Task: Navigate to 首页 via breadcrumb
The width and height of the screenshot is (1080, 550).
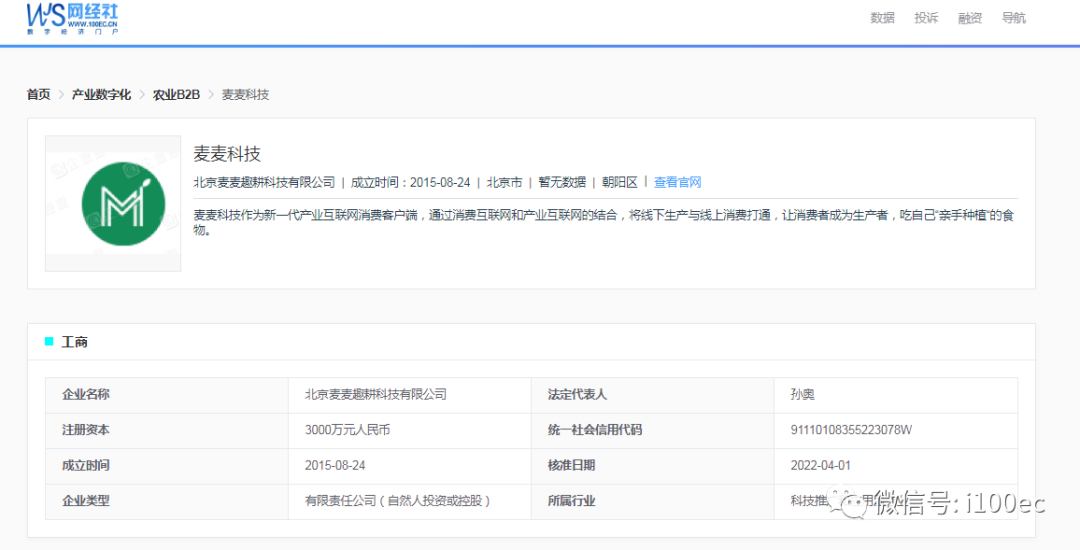Action: (38, 95)
